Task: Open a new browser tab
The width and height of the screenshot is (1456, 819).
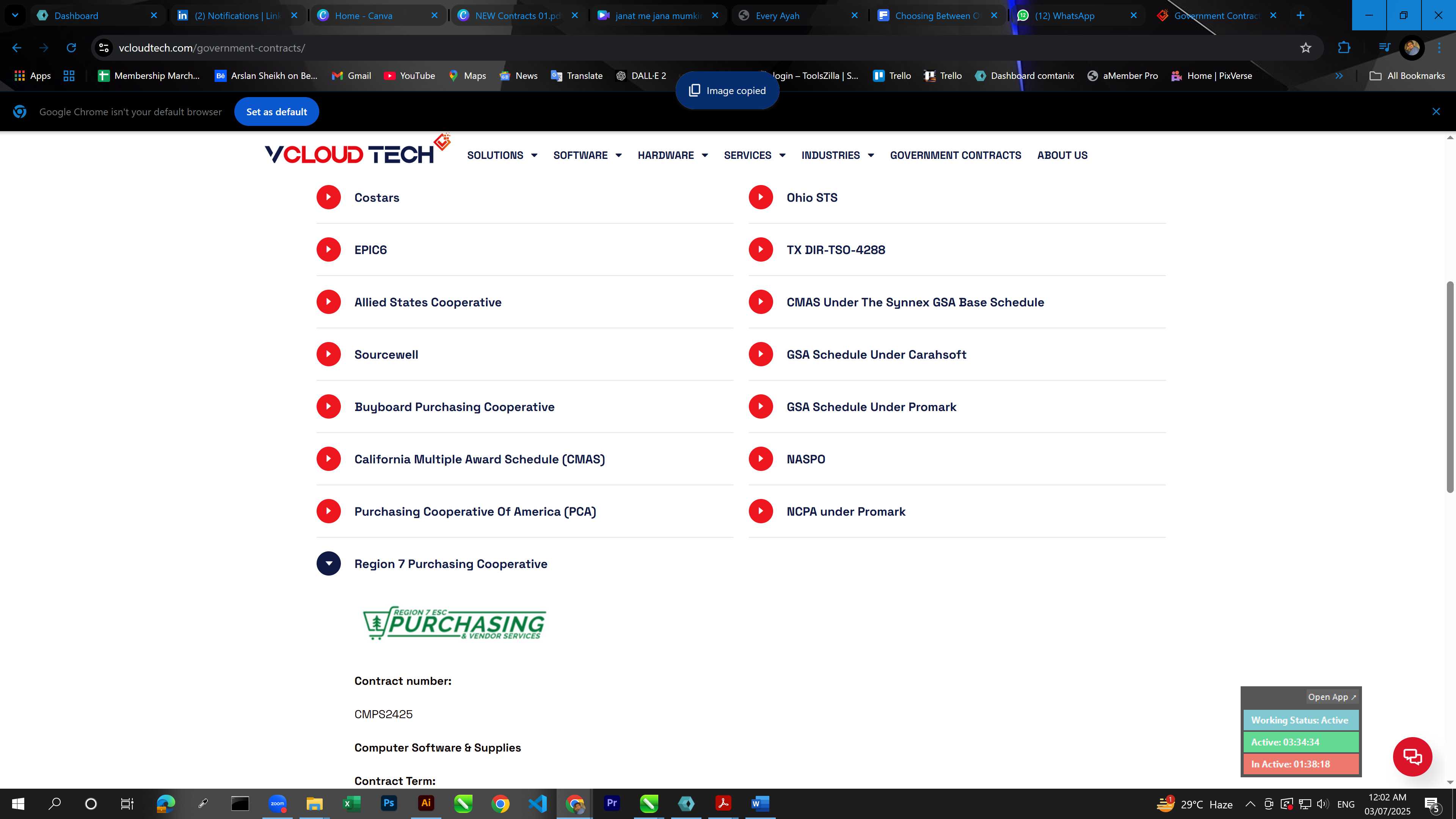Action: tap(1300, 15)
